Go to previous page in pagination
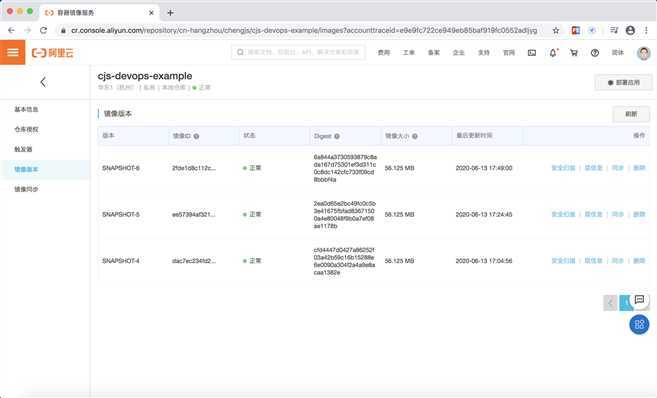Image resolution: width=657 pixels, height=398 pixels. click(x=610, y=302)
